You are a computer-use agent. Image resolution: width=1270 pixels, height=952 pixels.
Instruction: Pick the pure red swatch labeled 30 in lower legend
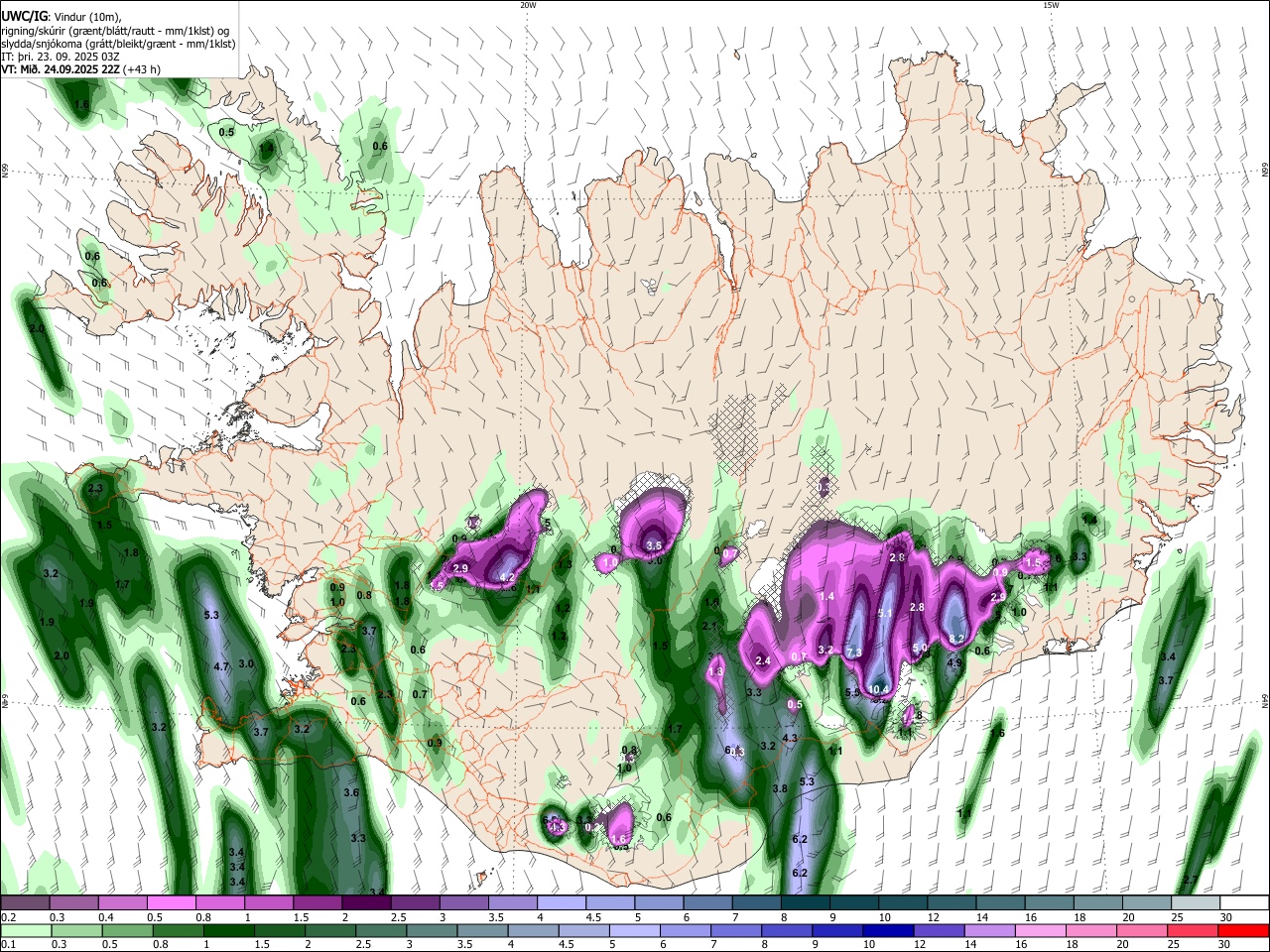click(x=1243, y=931)
